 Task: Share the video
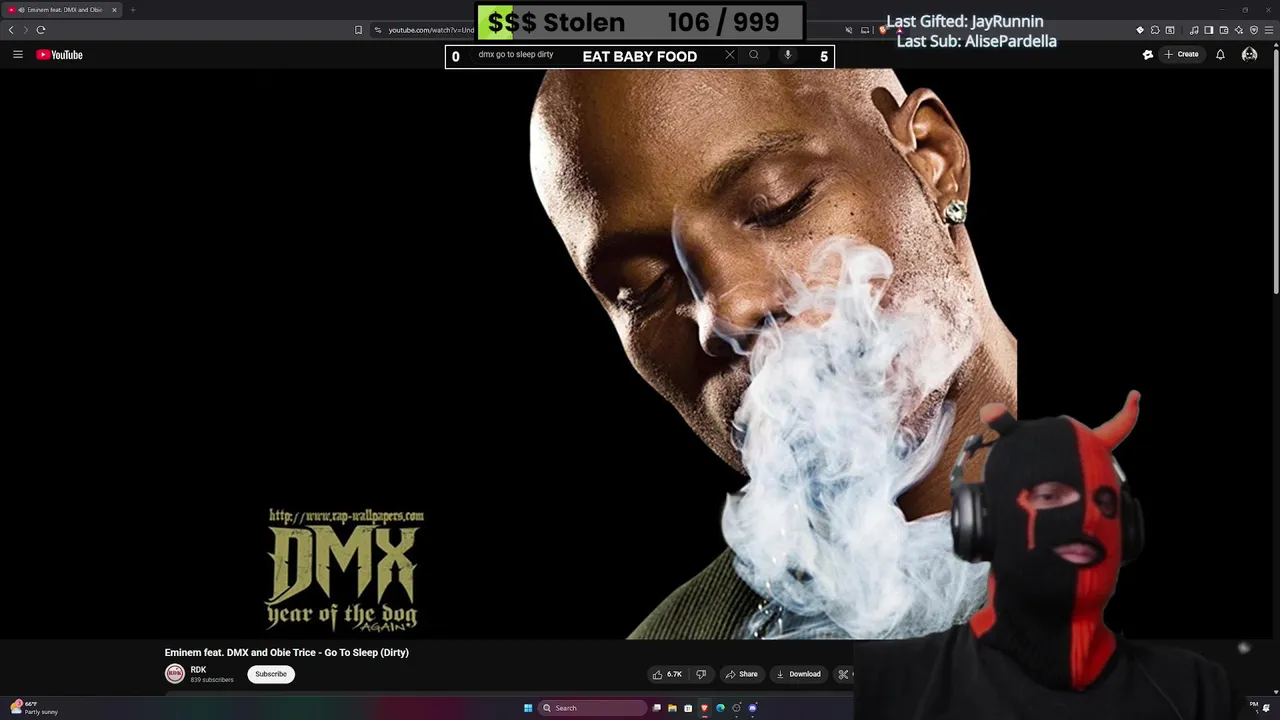[x=742, y=674]
